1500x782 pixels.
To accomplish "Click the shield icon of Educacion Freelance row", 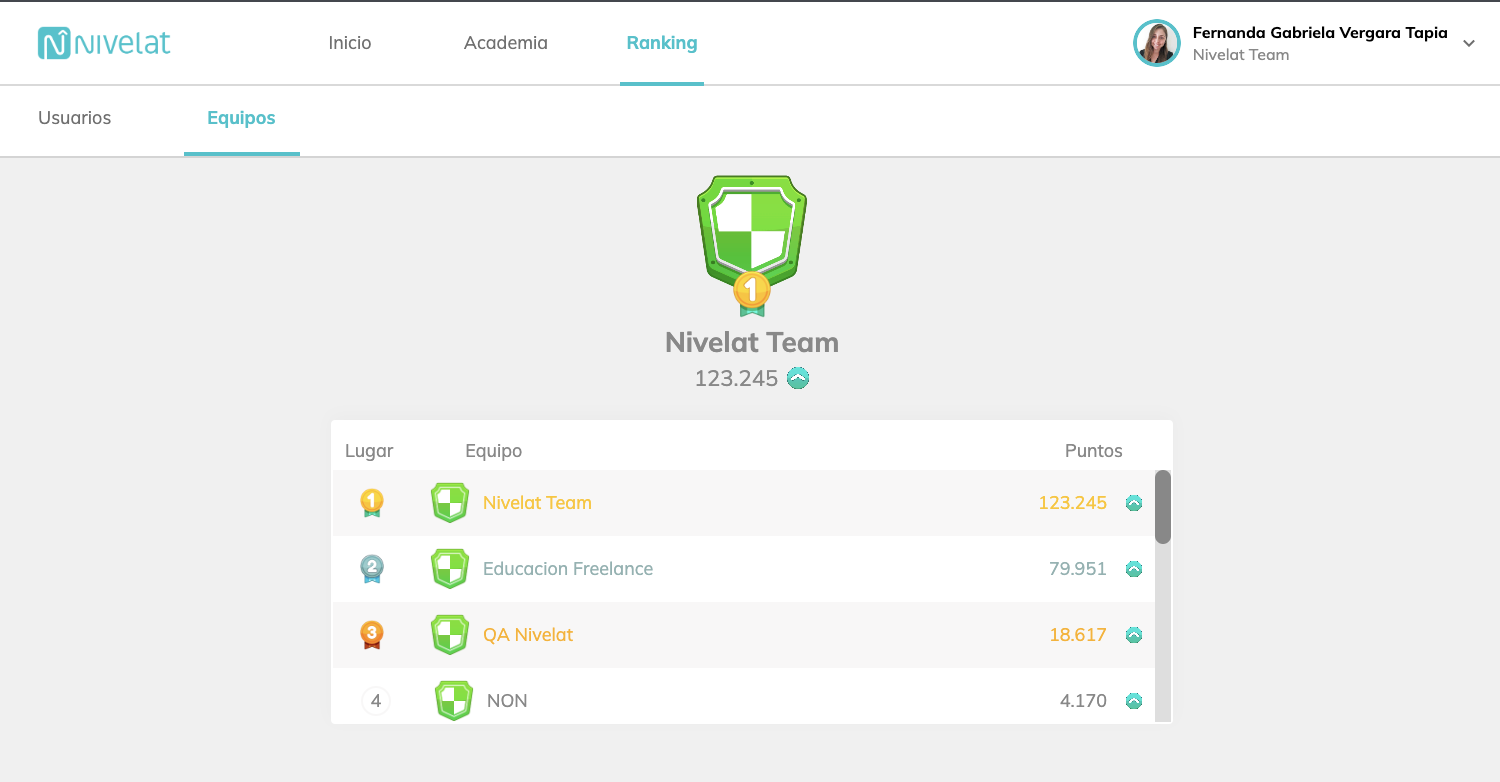I will (450, 569).
